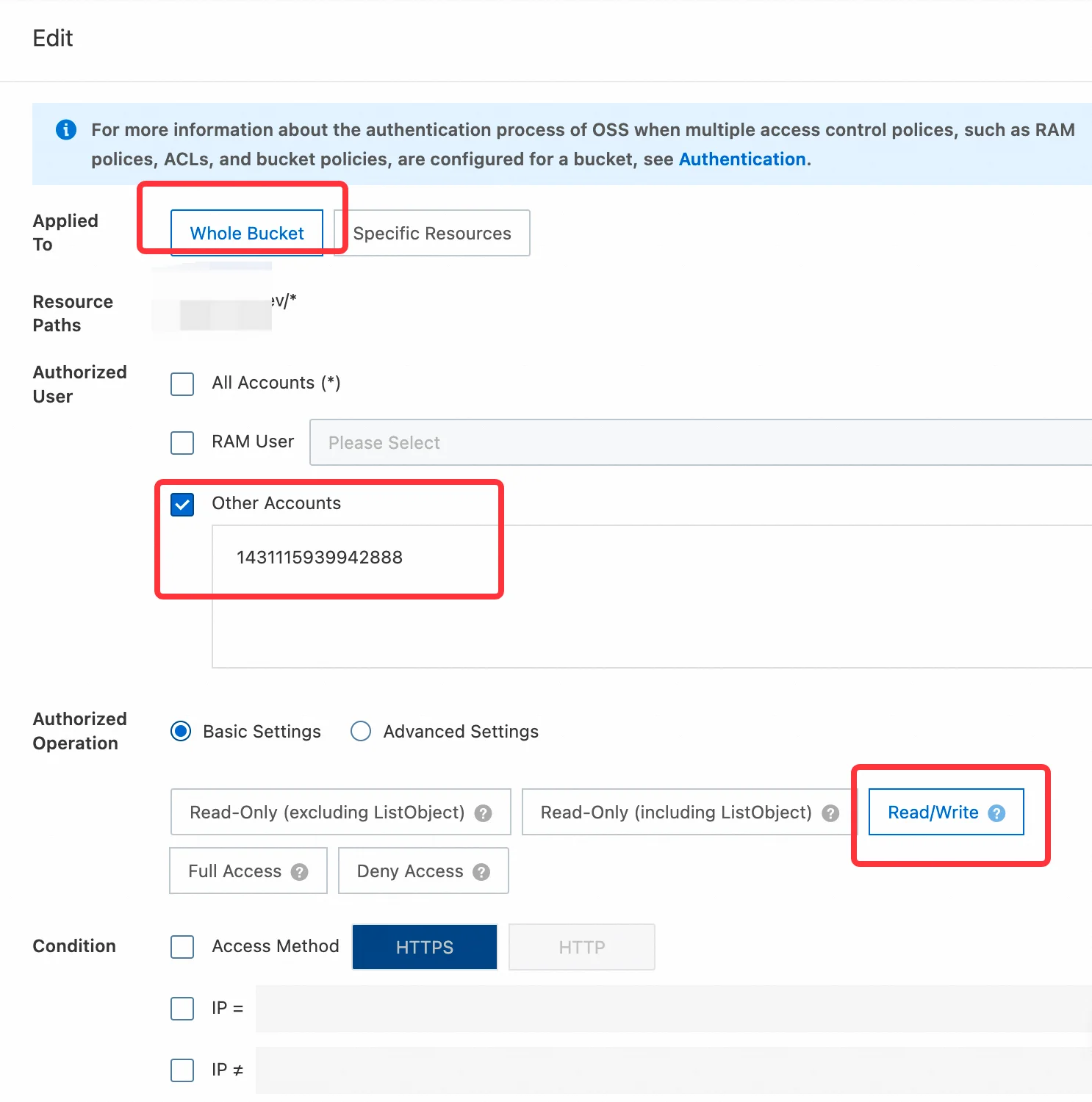Choose the Full Access permission
Viewport: 1092px width, 1102px height.
click(x=248, y=871)
